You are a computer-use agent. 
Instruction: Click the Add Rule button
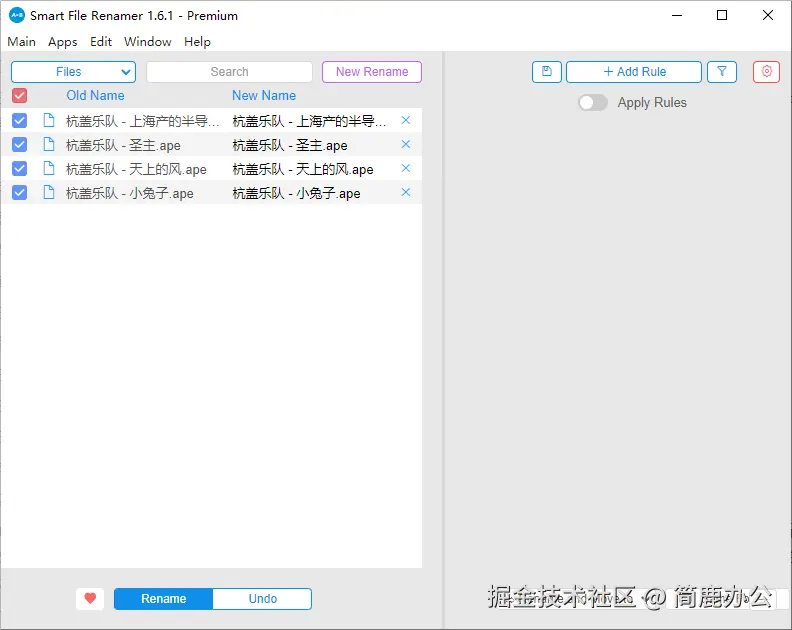[x=634, y=72]
